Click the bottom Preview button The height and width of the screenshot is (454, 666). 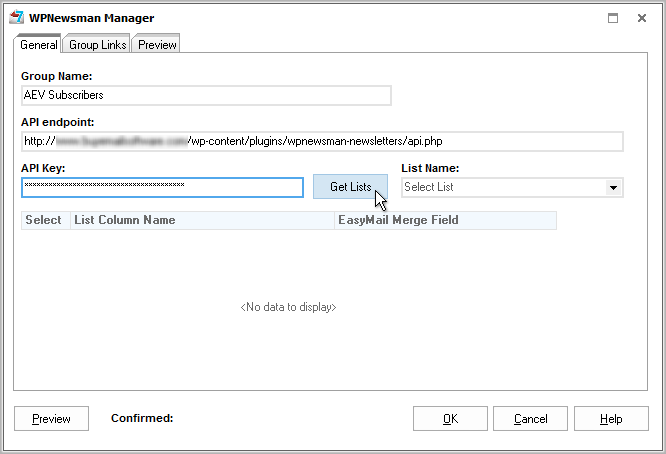(51, 419)
